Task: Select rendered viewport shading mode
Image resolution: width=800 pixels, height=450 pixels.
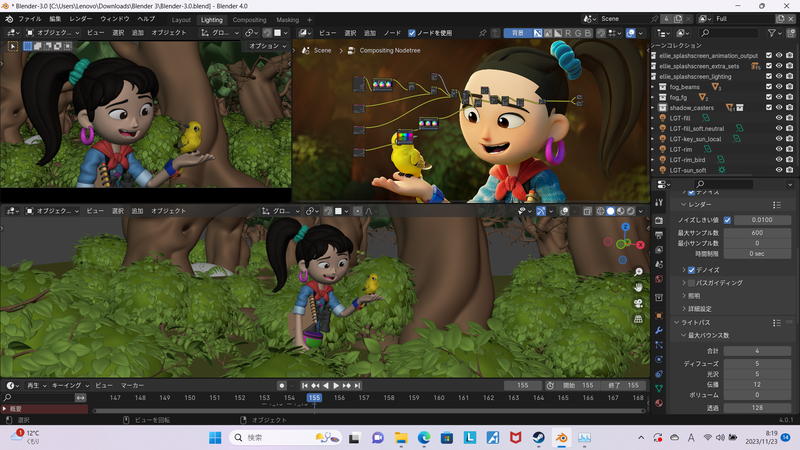Action: pyautogui.click(x=631, y=211)
